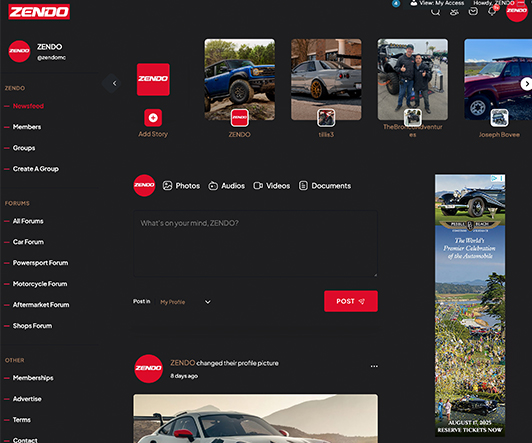
Task: Attach Videos to the post
Action: (x=271, y=186)
